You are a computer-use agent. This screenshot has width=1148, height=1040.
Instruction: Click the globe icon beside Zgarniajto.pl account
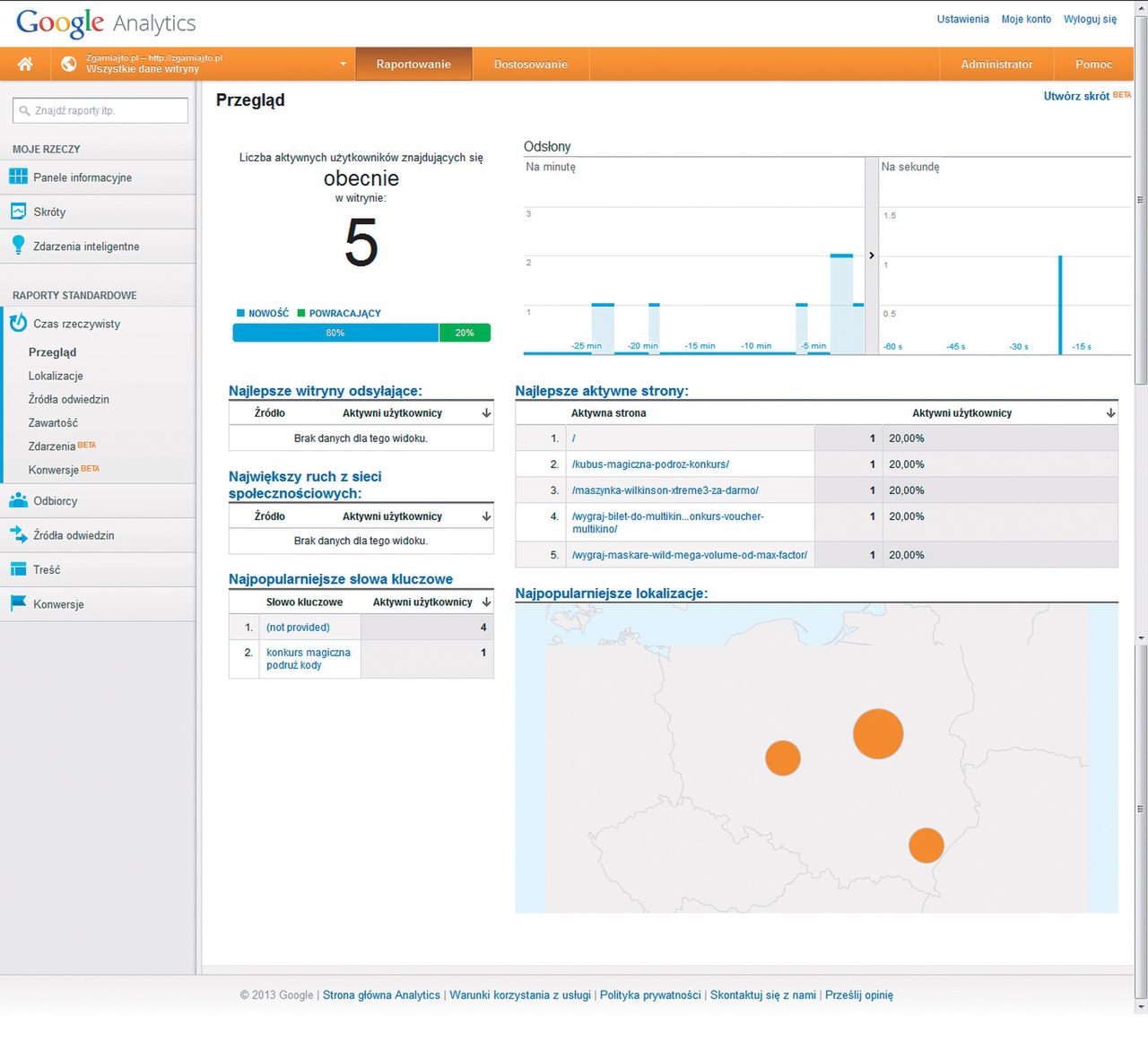pos(69,64)
